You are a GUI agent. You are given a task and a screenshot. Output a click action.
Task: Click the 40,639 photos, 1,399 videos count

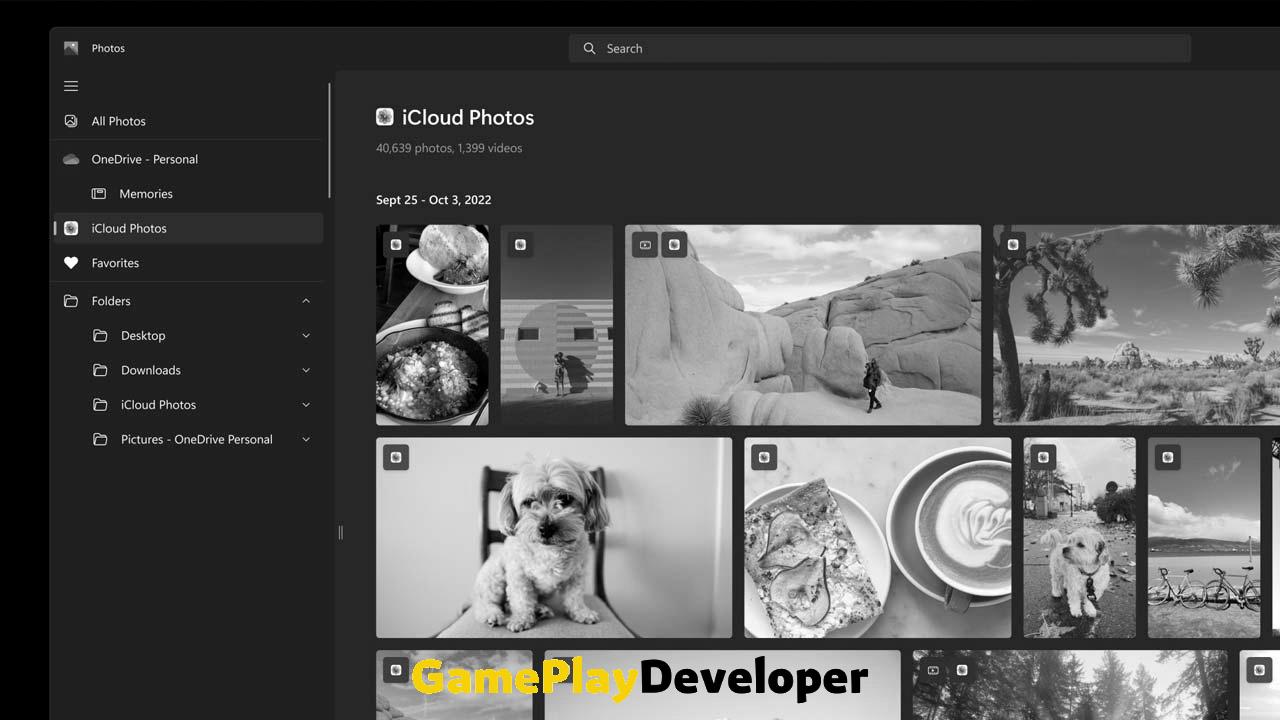point(449,148)
